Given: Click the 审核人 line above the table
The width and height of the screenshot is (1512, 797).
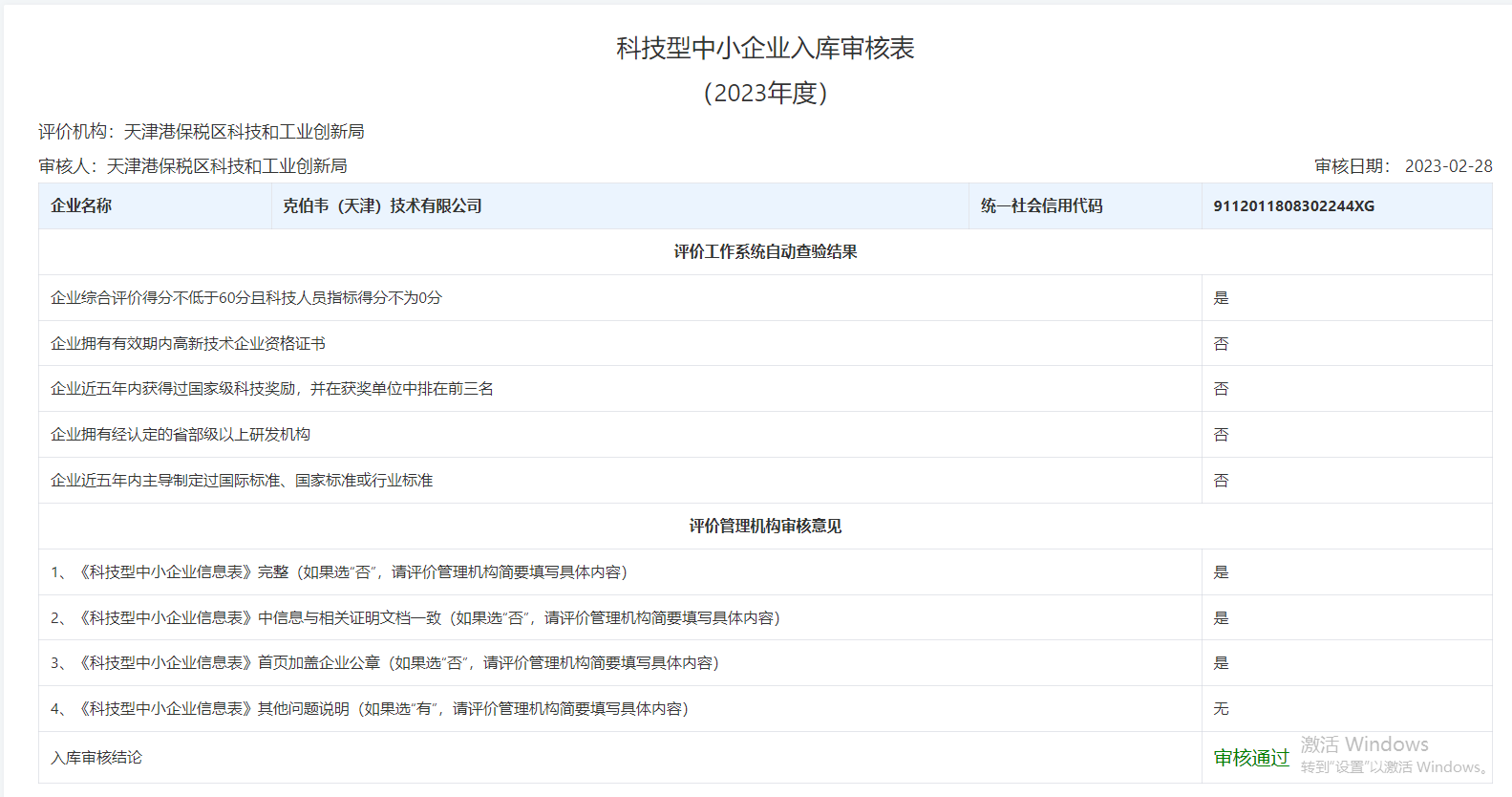Looking at the screenshot, I should point(192,166).
